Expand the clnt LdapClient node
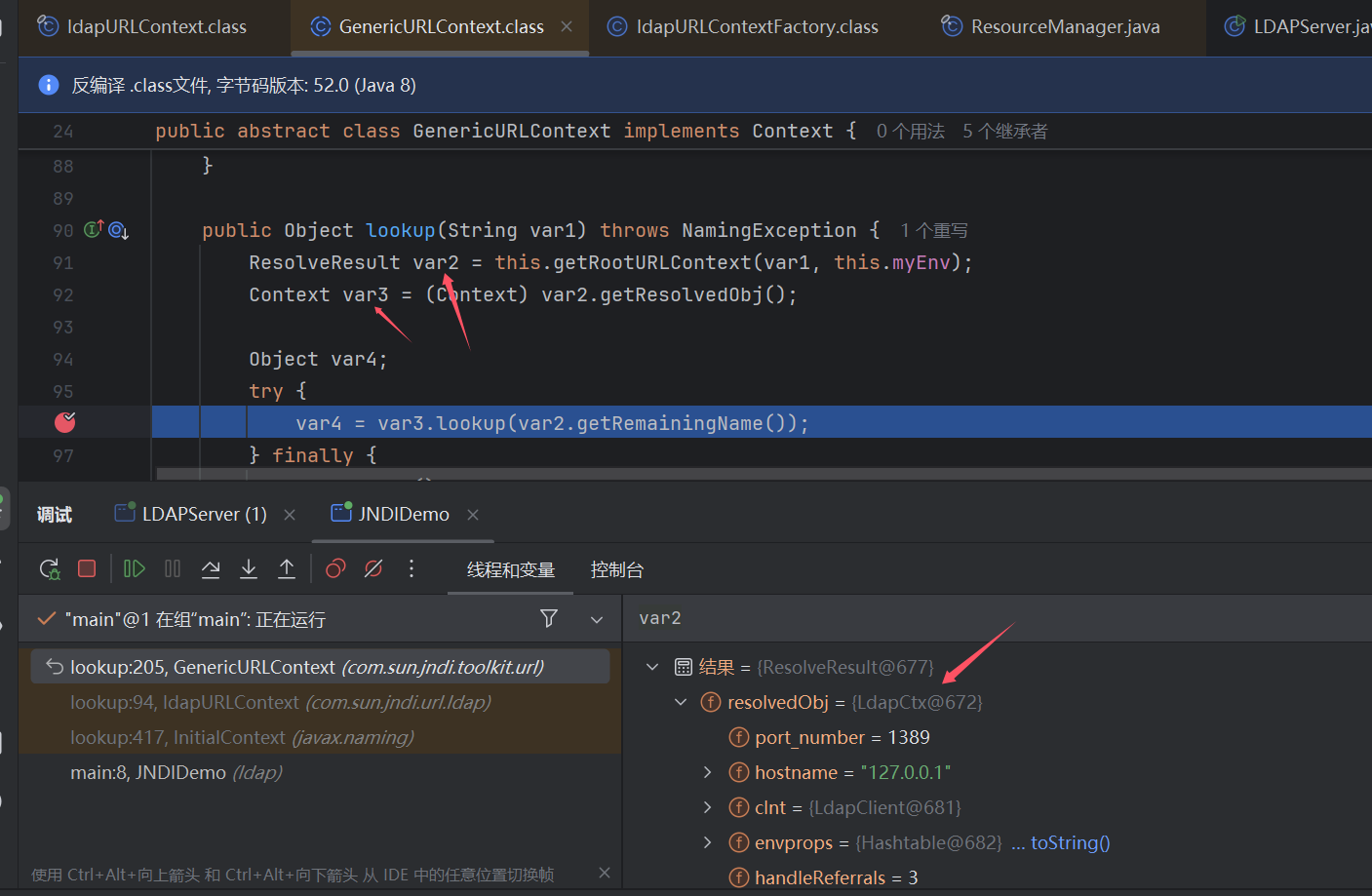1372x896 pixels. pyautogui.click(x=708, y=807)
